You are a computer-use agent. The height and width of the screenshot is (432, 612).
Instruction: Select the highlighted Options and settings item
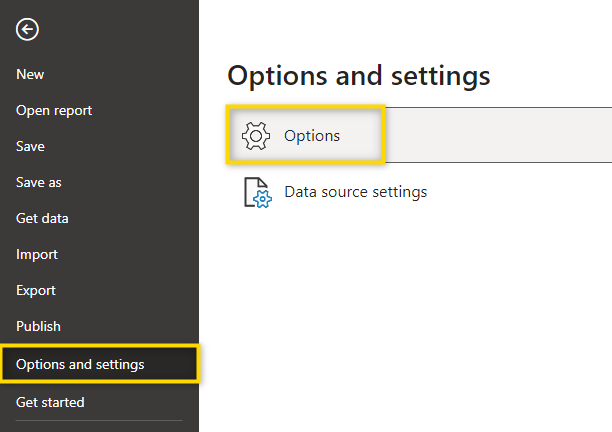[100, 364]
